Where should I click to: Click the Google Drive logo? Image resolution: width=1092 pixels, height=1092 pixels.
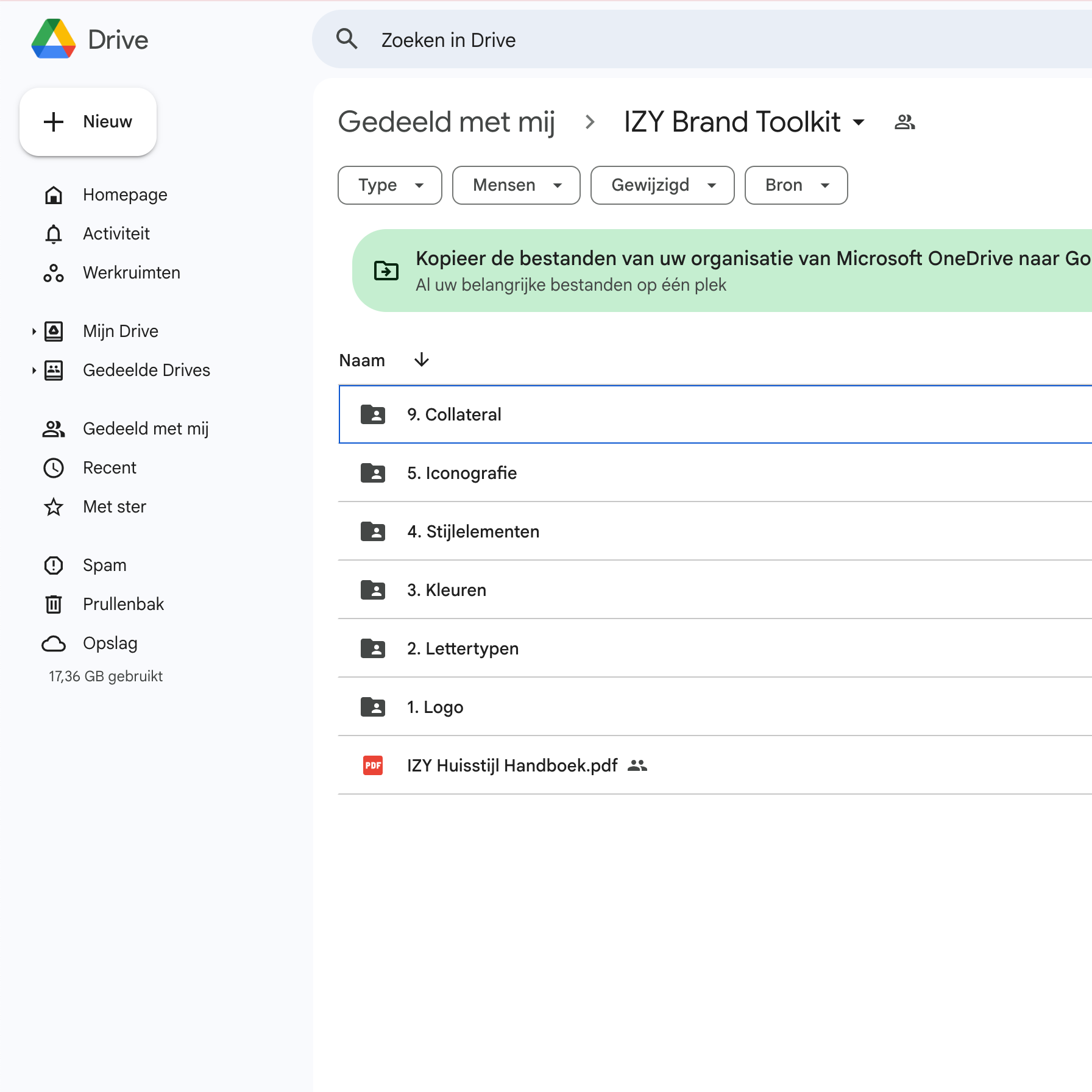tap(54, 40)
